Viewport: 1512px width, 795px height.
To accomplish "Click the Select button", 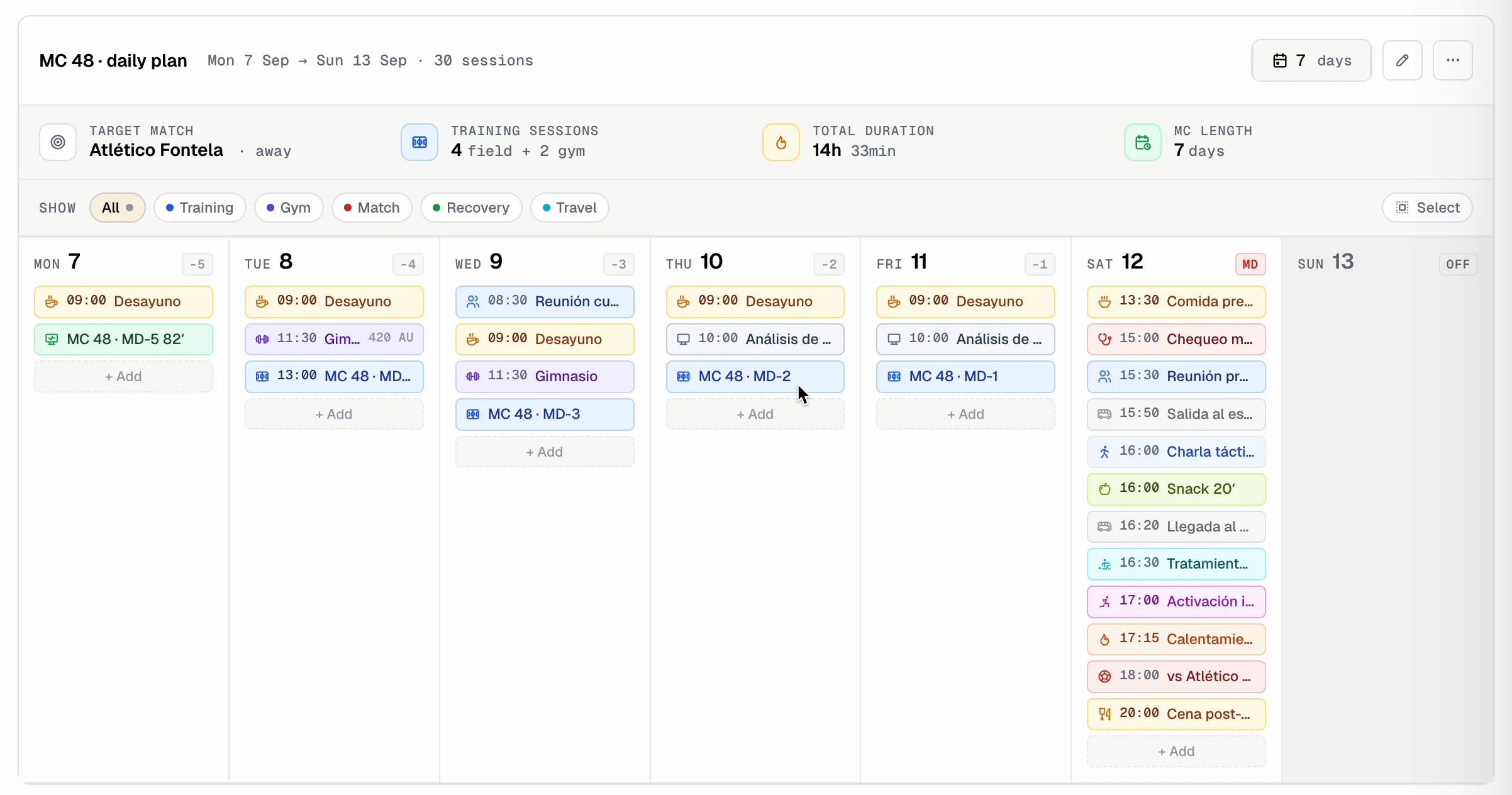I will coord(1427,208).
